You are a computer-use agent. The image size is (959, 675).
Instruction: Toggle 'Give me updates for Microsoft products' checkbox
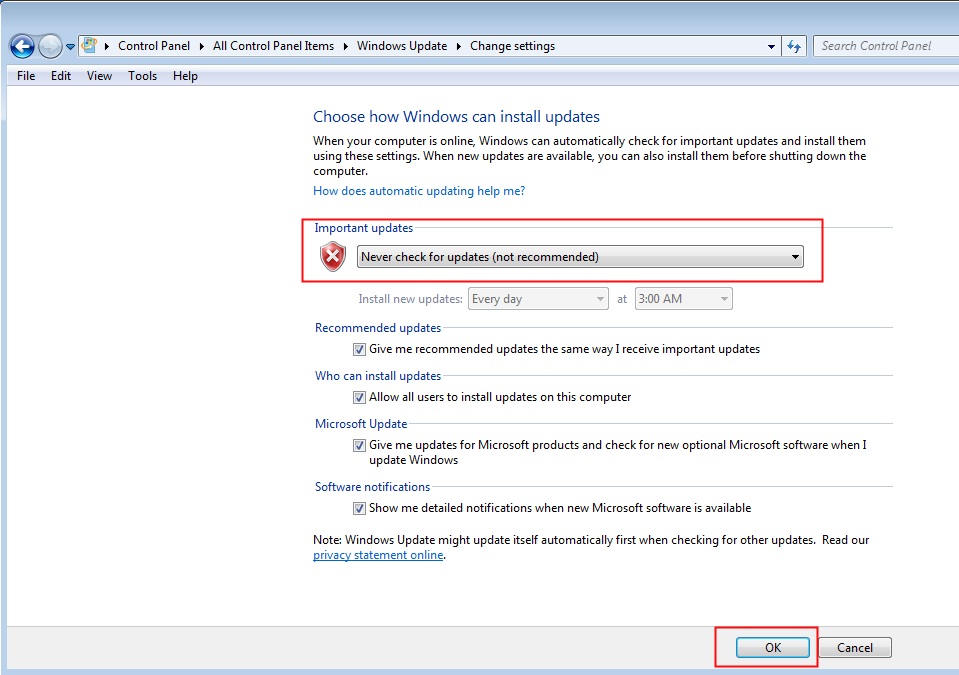[360, 446]
